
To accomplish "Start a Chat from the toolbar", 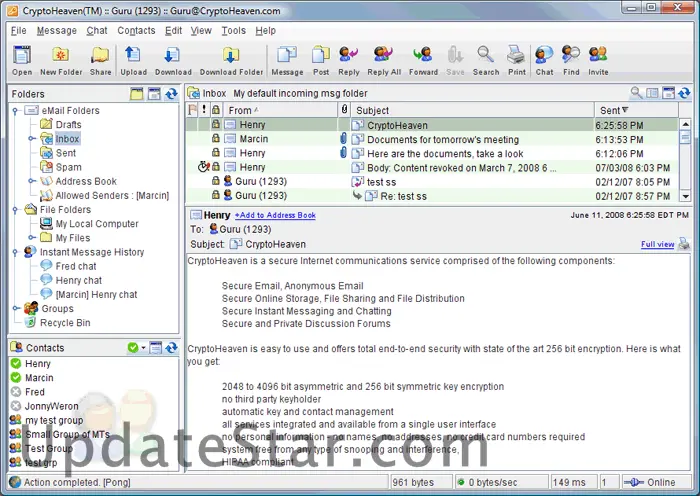I will point(544,60).
